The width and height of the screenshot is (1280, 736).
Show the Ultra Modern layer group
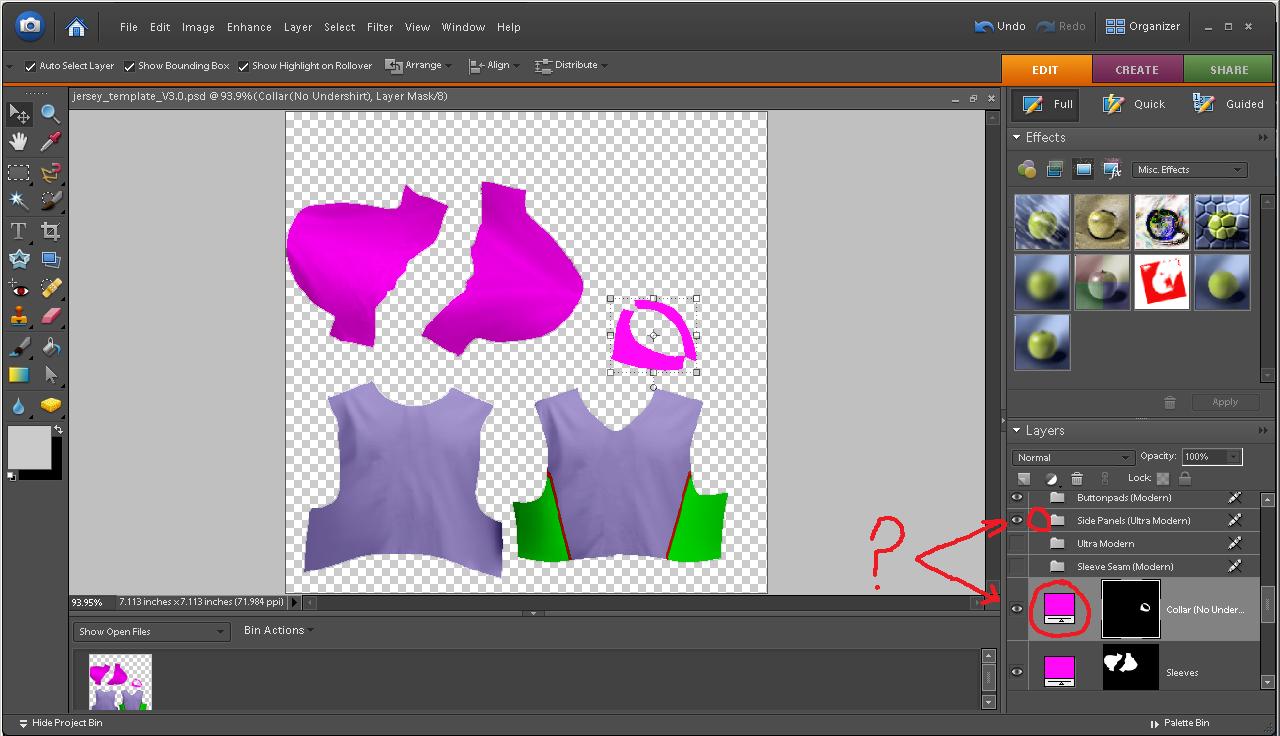[1017, 544]
